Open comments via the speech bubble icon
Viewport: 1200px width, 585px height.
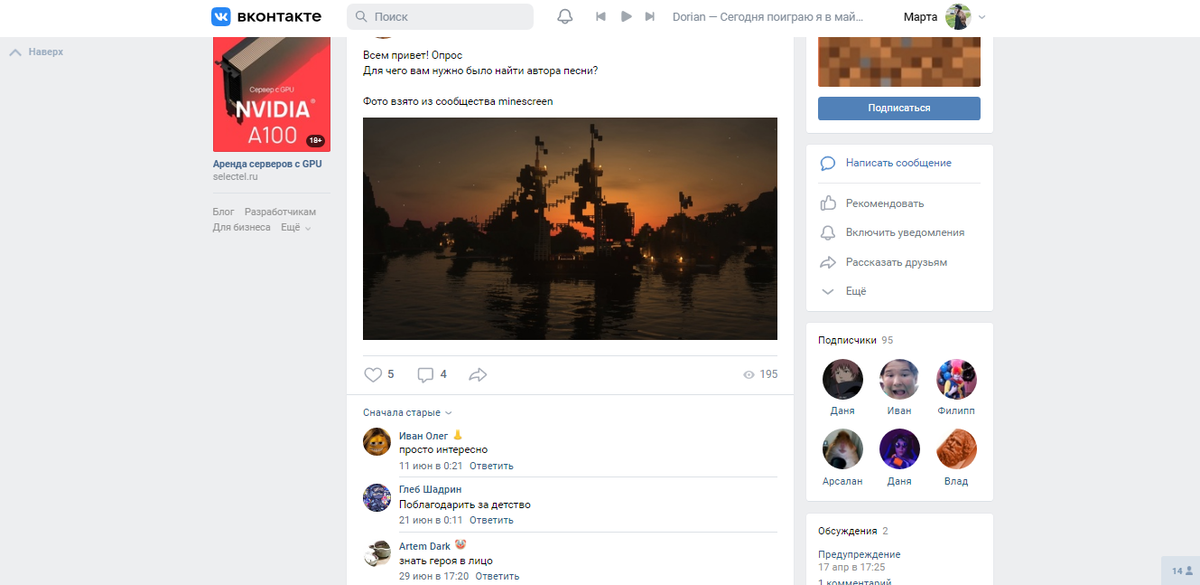[x=425, y=375]
